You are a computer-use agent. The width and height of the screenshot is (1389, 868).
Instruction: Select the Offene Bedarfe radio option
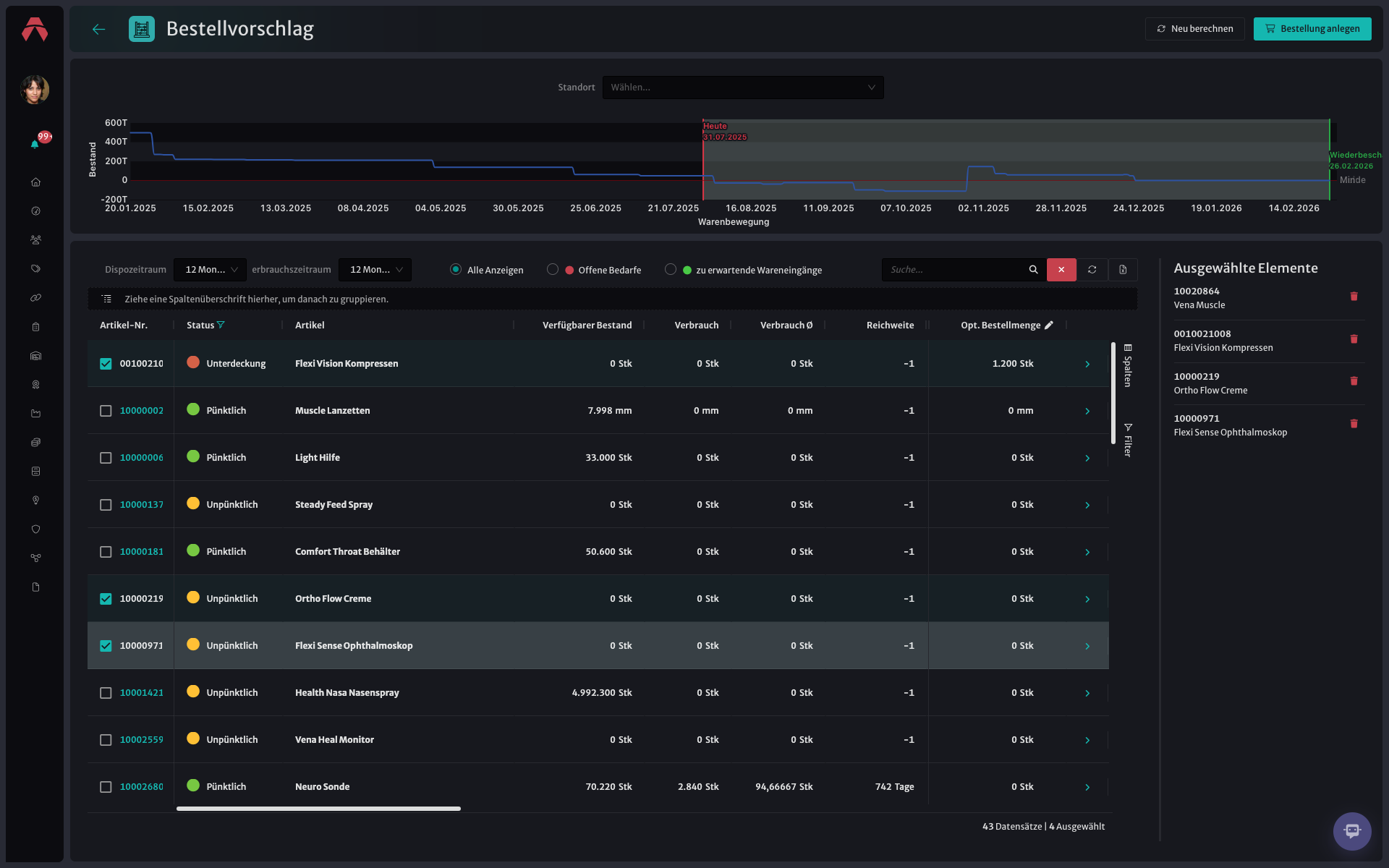pyautogui.click(x=553, y=269)
